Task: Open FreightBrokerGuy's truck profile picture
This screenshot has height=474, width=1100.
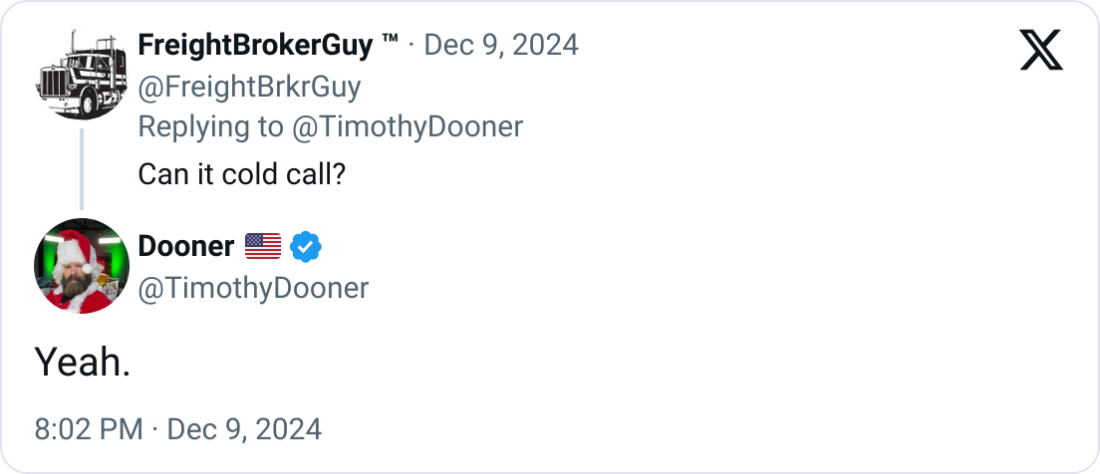Action: click(82, 74)
